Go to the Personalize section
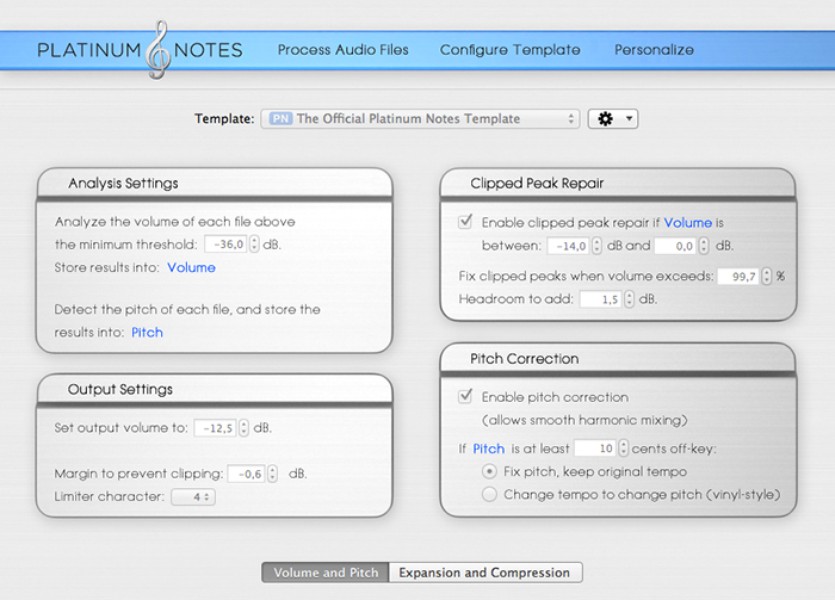The height and width of the screenshot is (600, 835). pos(654,49)
